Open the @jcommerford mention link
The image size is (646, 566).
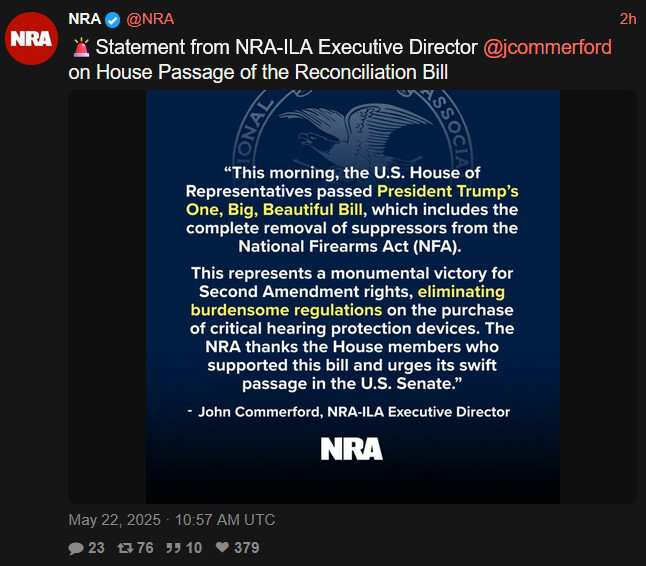coord(547,47)
